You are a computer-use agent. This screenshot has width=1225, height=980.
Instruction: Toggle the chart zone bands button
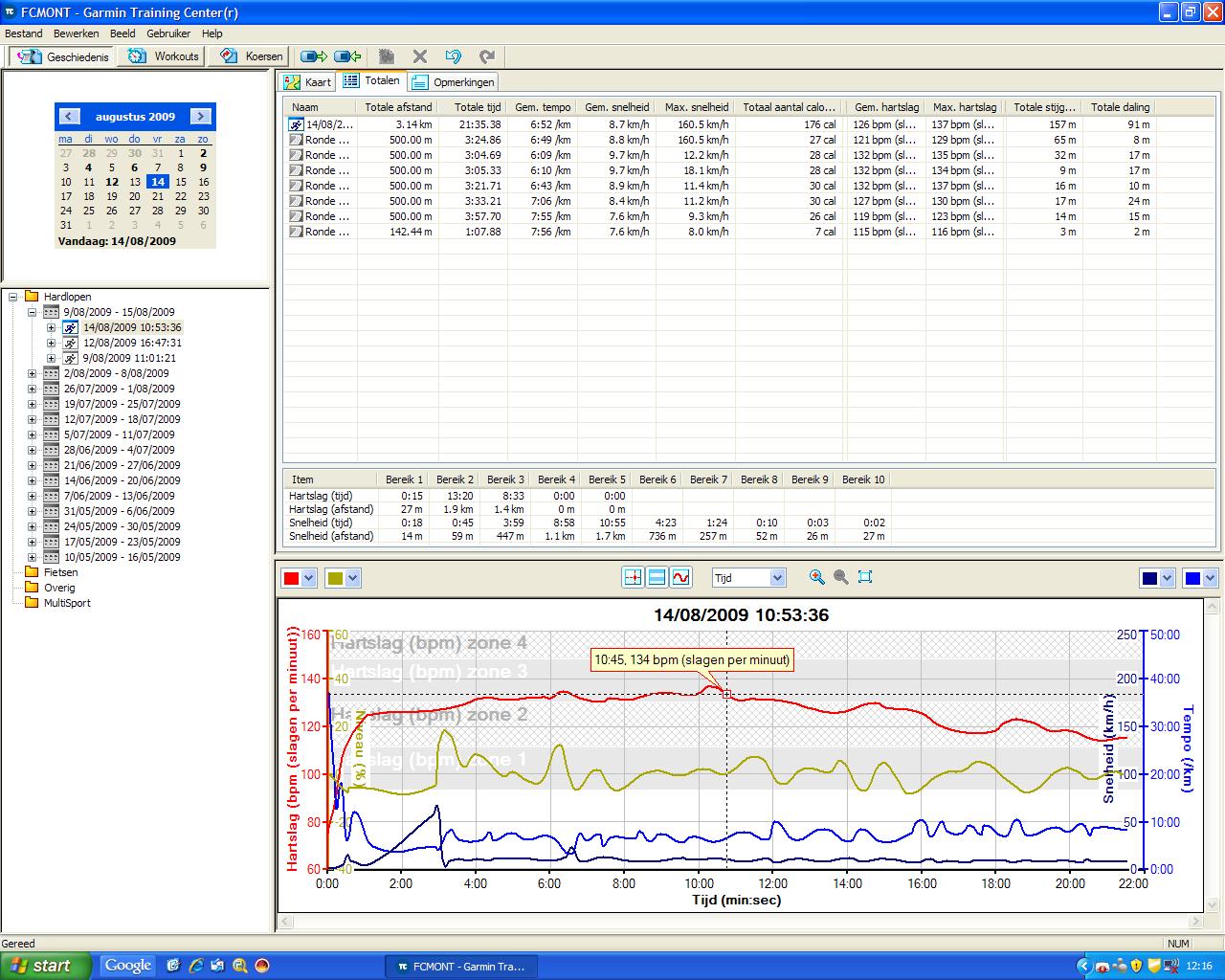click(x=657, y=577)
